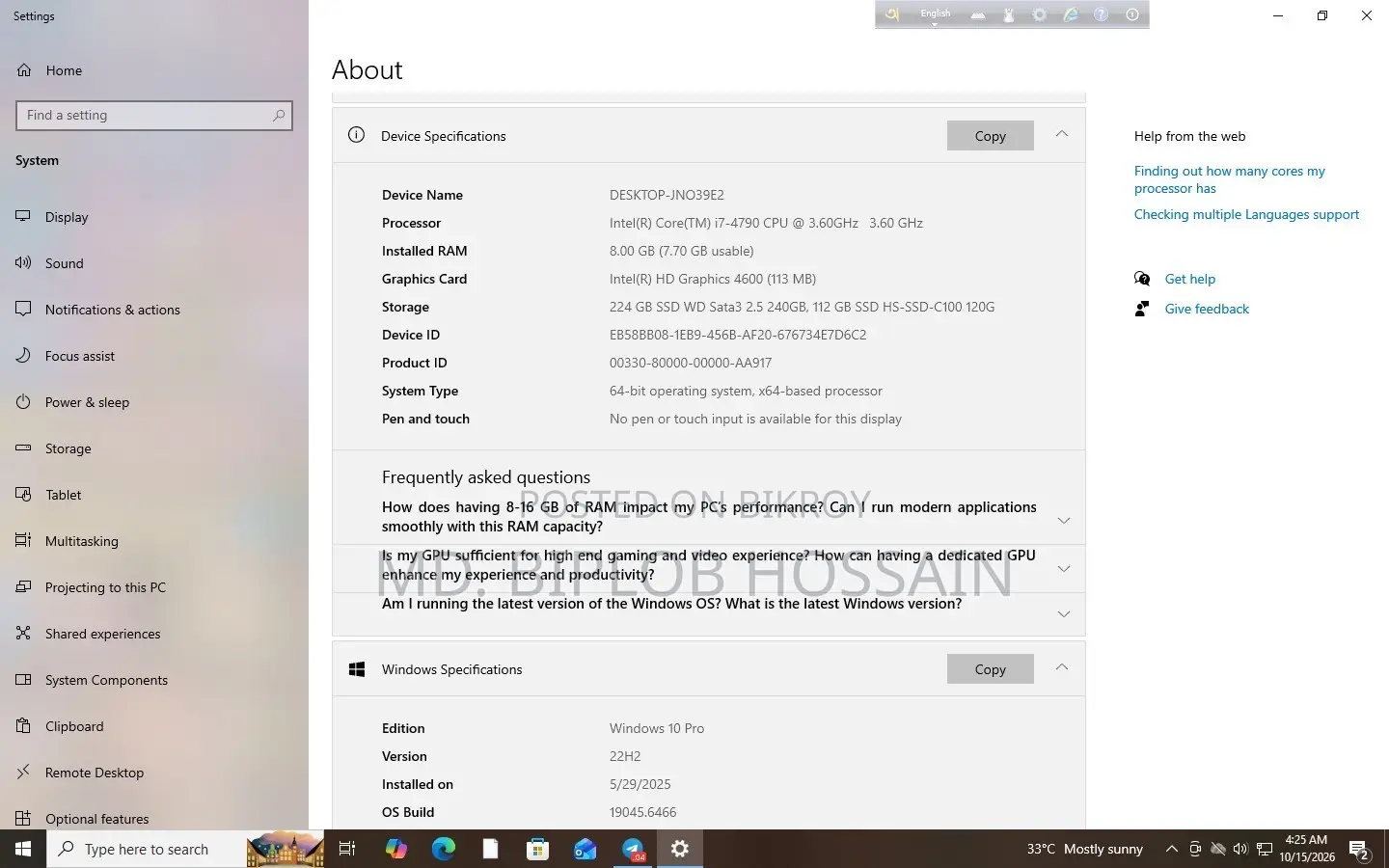Open System Components page
Screen dimensions: 1389x868
click(x=154, y=680)
